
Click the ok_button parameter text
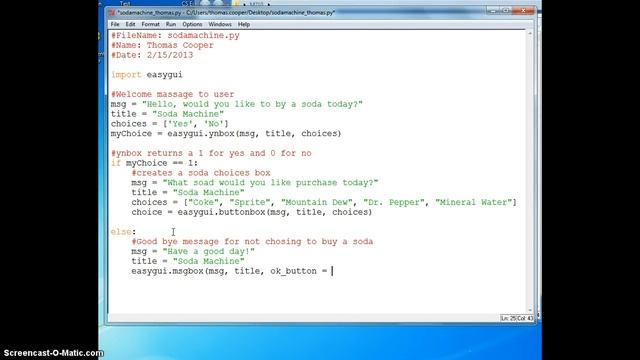tap(293, 271)
